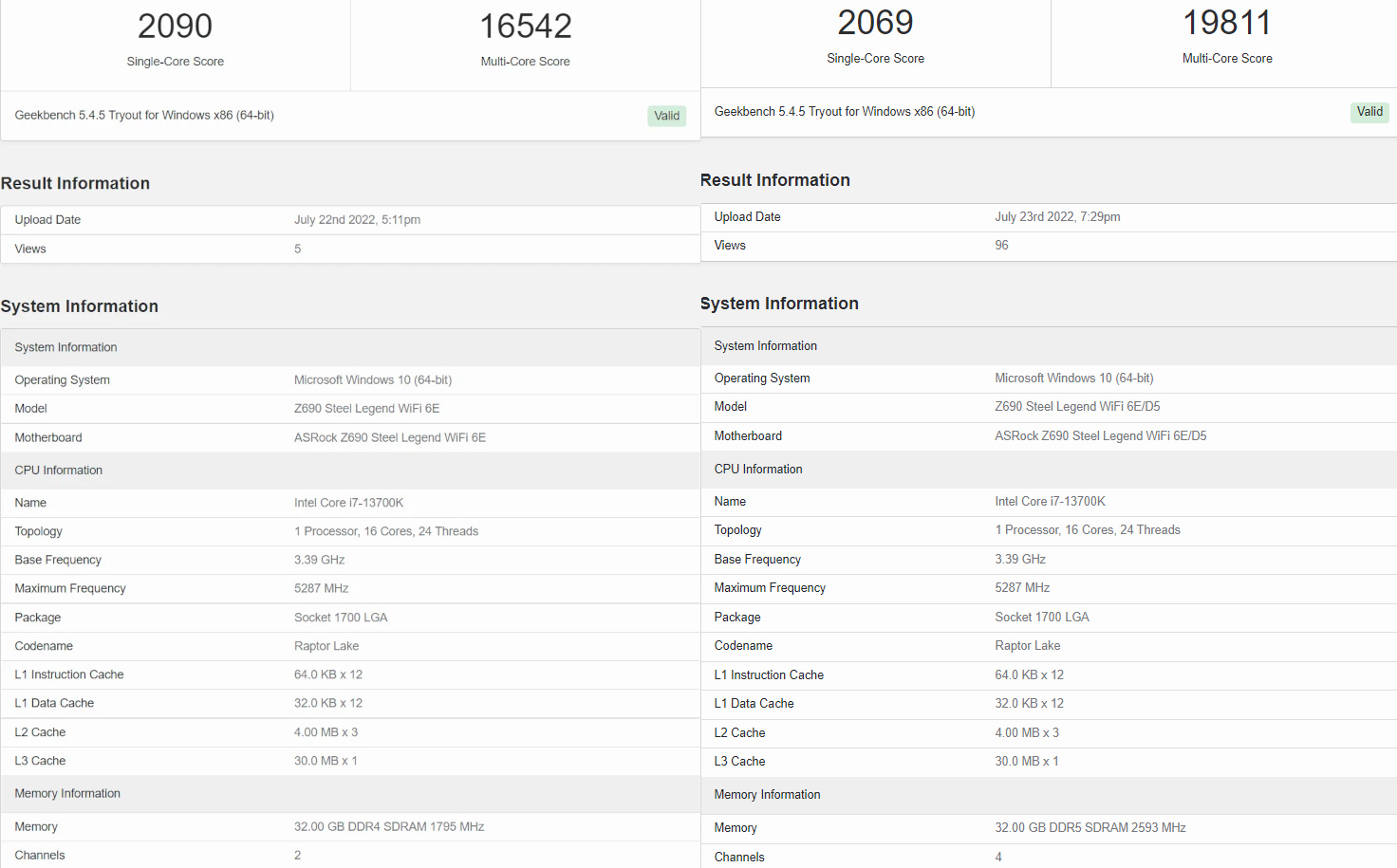Click the left panel Valid badge
The image size is (1397, 868).
(667, 116)
